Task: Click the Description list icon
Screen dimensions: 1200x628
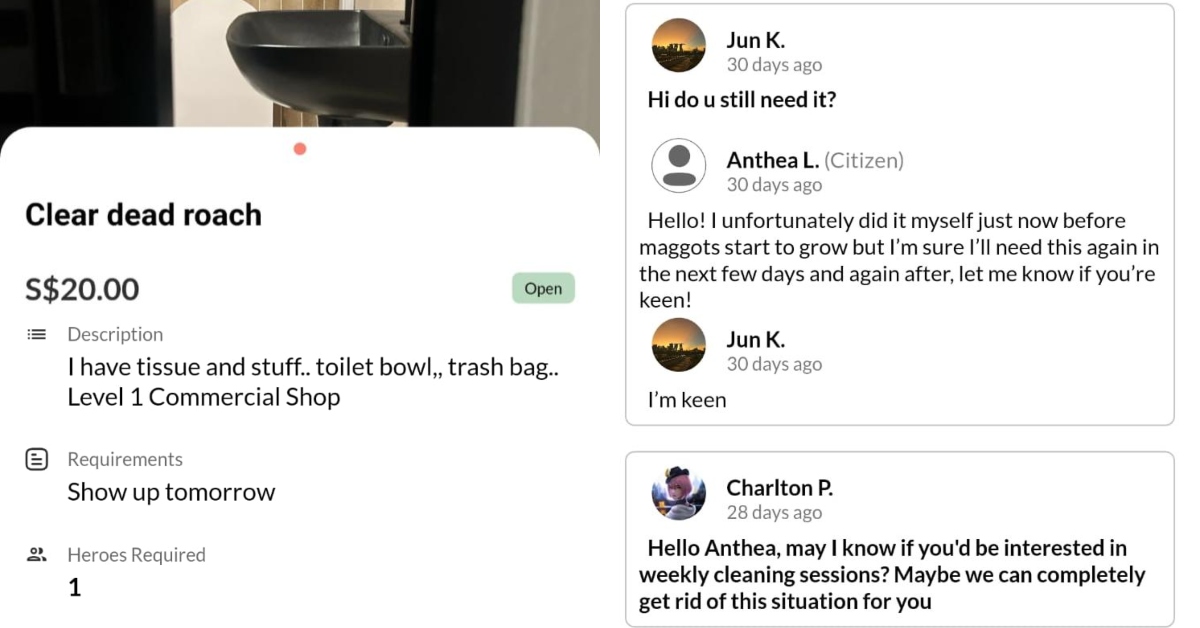Action: tap(36, 334)
